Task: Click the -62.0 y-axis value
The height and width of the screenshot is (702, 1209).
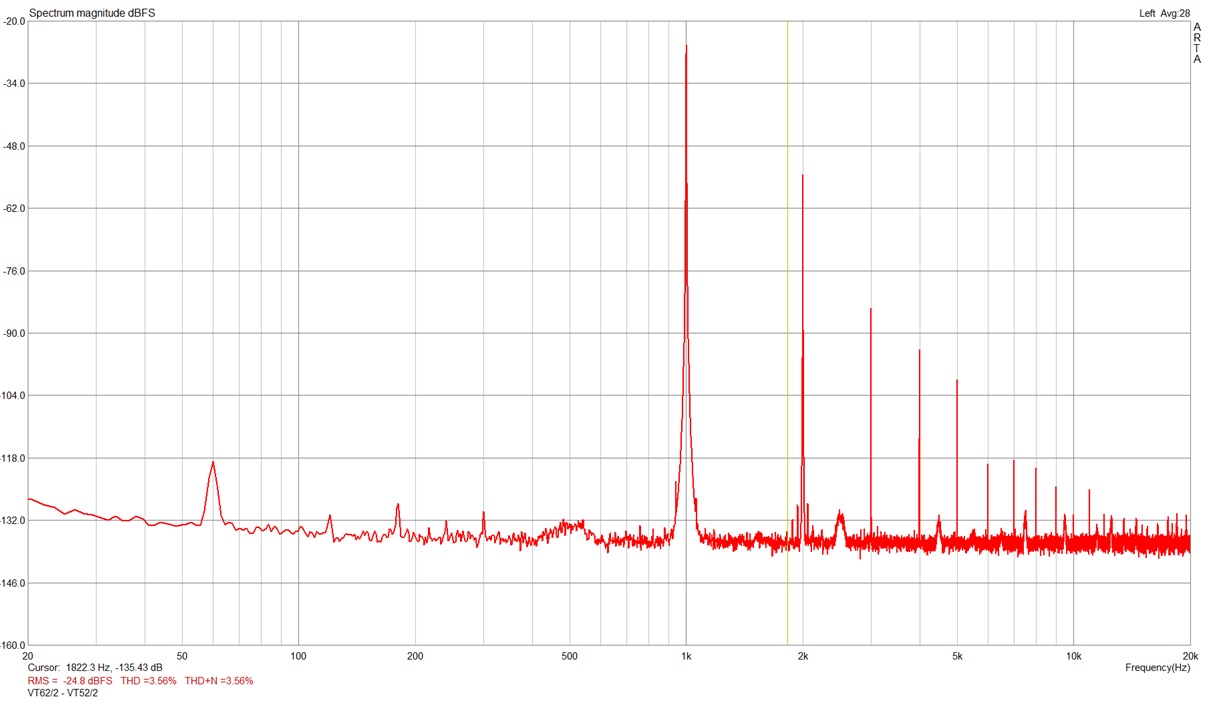Action: pos(13,208)
